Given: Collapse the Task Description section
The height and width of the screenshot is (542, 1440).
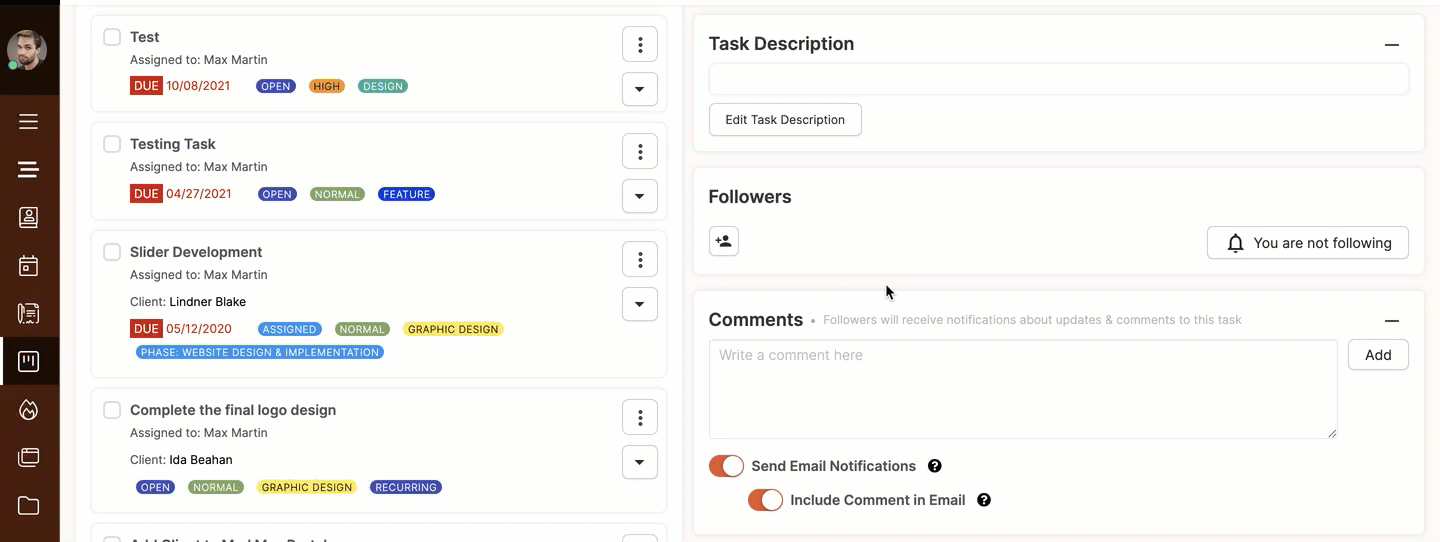Looking at the screenshot, I should 1391,45.
